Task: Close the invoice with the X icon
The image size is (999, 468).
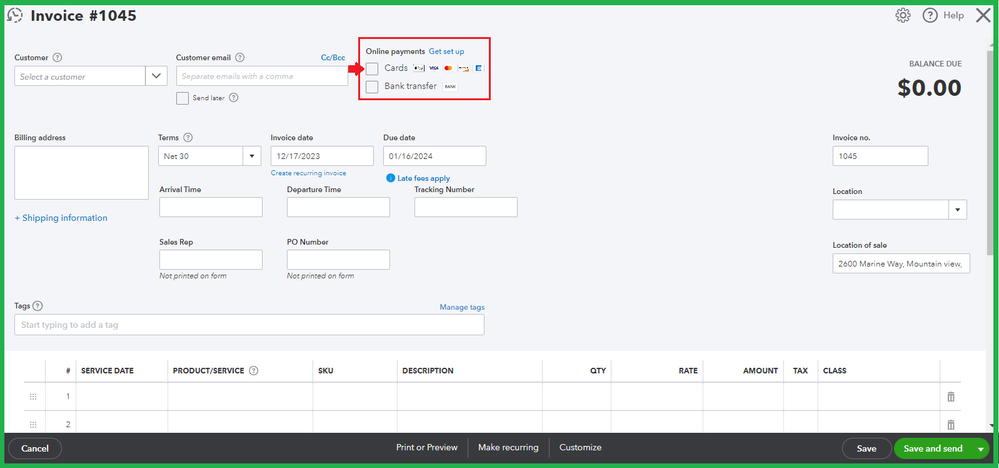Action: pyautogui.click(x=983, y=15)
